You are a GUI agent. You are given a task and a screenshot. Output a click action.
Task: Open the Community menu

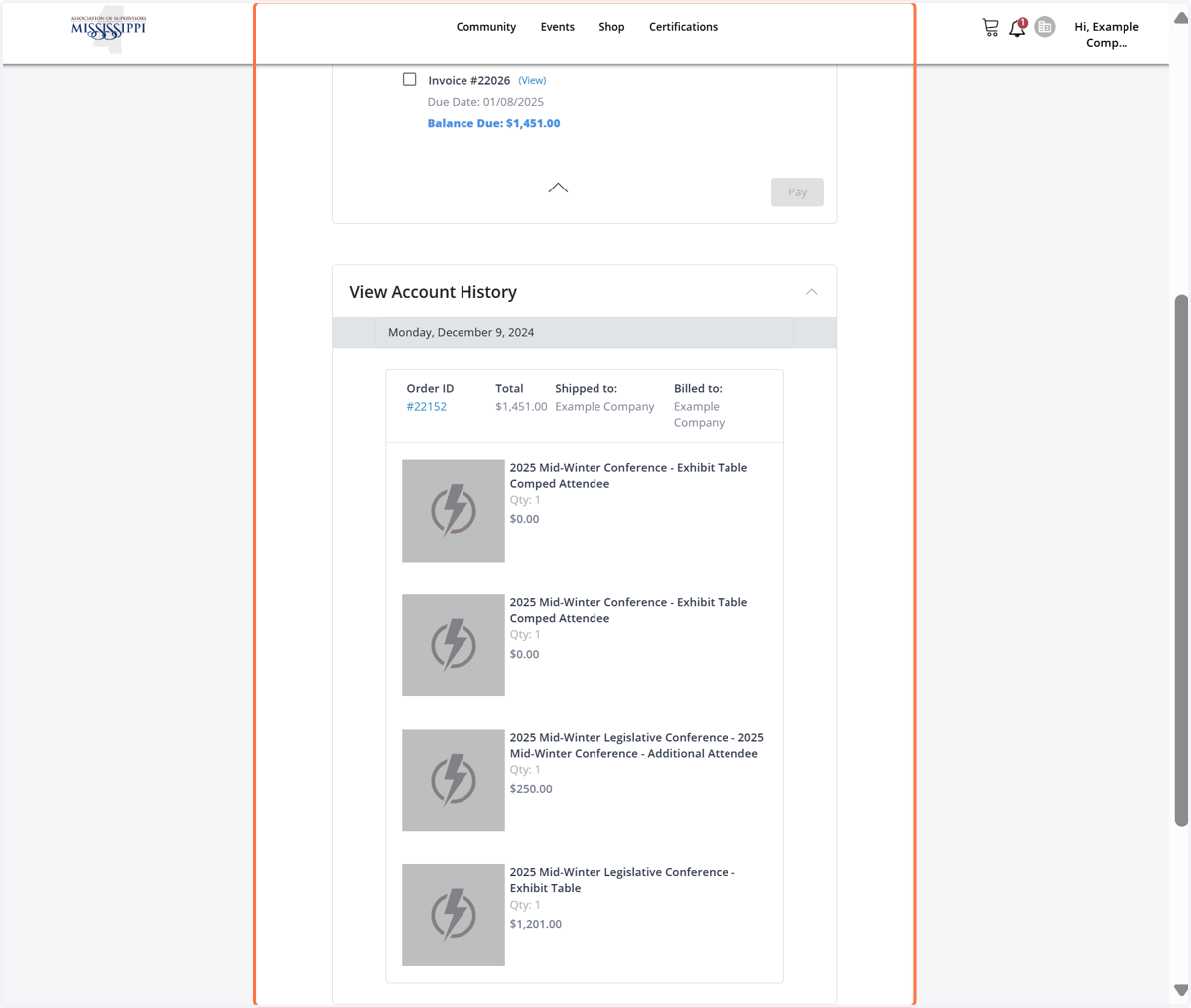(x=486, y=27)
